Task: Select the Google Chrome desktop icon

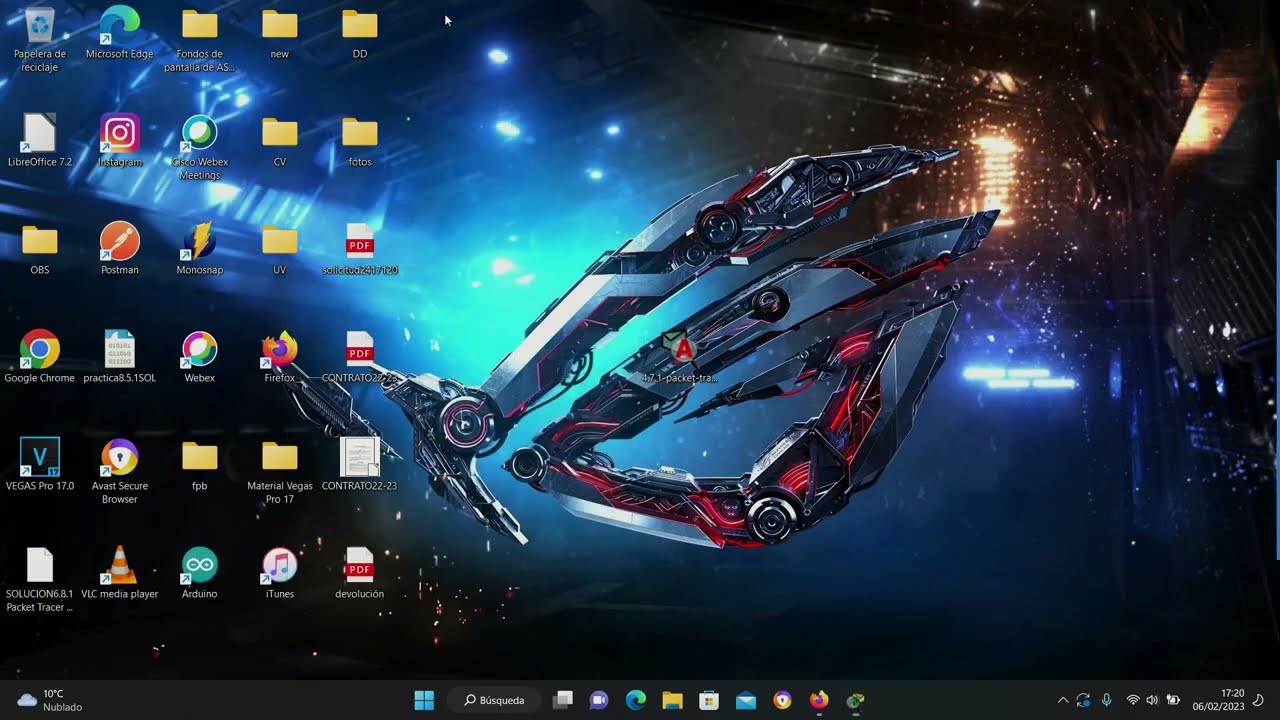Action: point(40,356)
